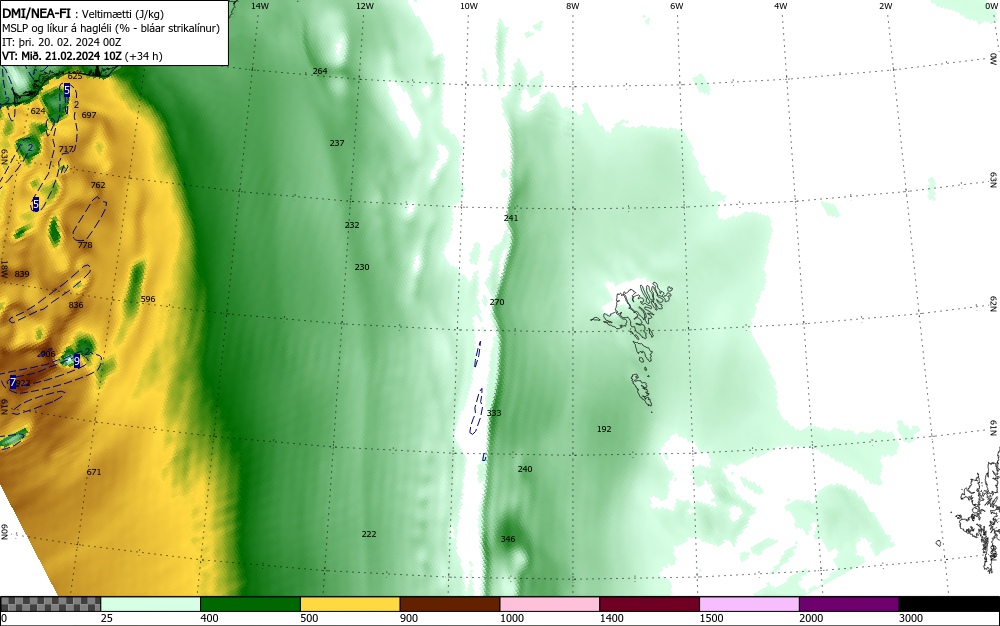This screenshot has width=1000, height=626.
Task: Click the map value '232'
Action: coord(352,225)
